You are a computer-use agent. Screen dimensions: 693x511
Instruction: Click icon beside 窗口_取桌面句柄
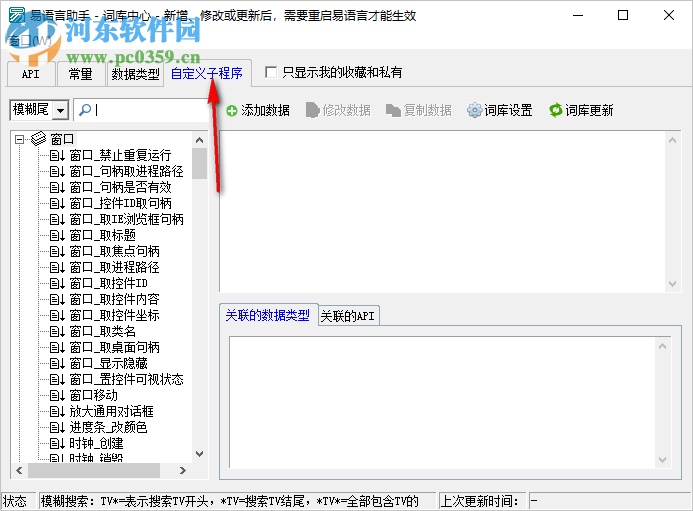point(57,347)
